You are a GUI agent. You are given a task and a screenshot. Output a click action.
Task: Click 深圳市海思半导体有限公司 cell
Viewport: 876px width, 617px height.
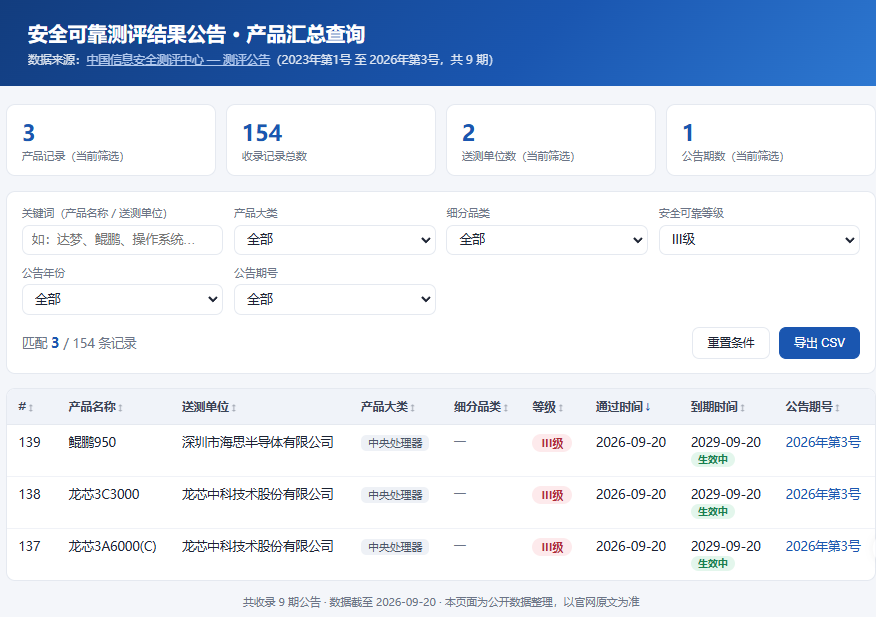258,442
